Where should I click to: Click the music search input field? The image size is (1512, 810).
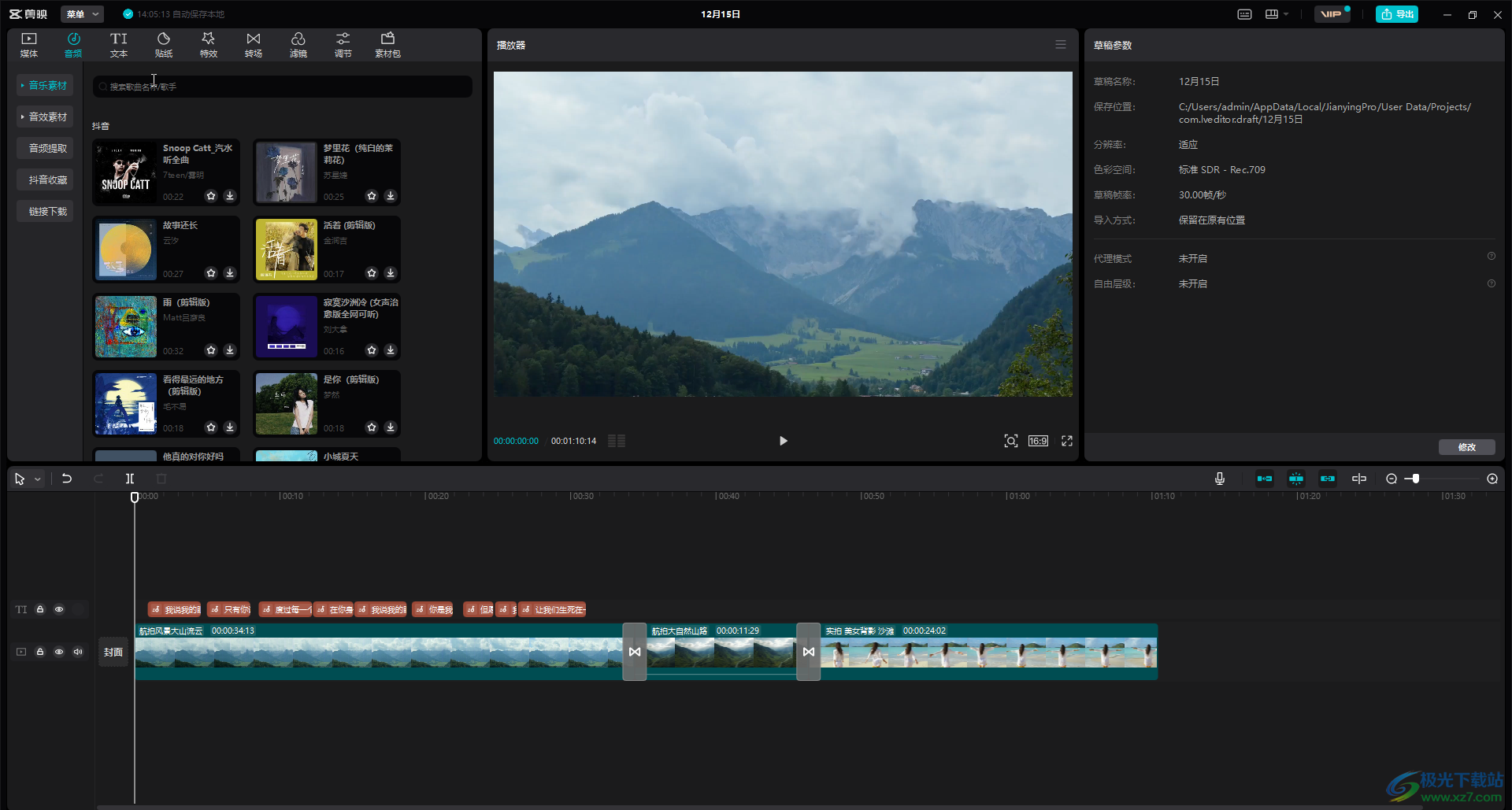283,87
